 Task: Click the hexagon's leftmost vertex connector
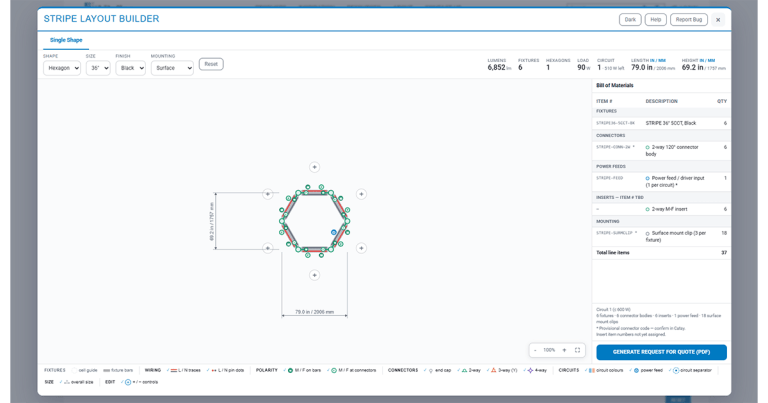pos(282,221)
